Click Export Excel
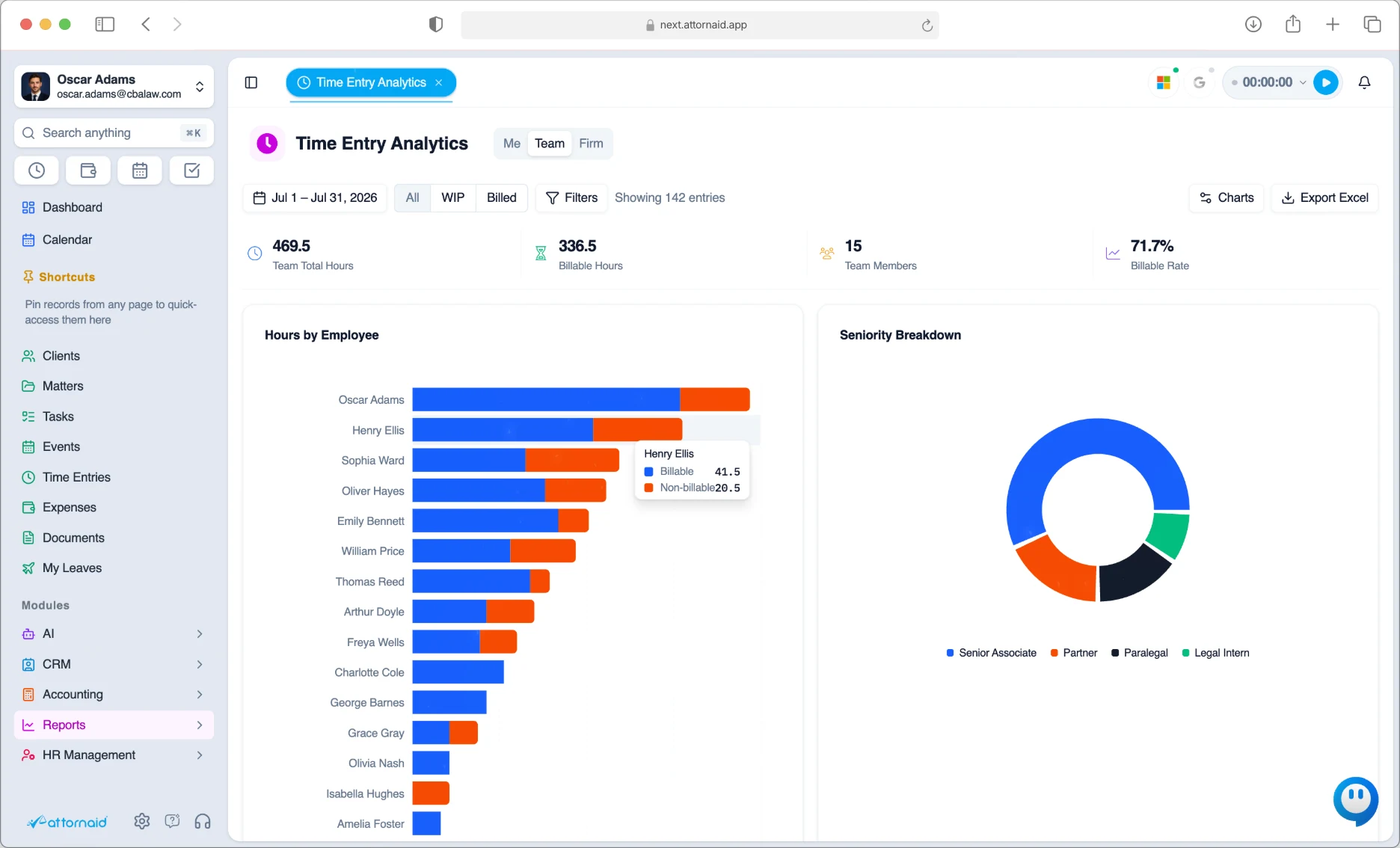The image size is (1400, 848). [1324, 197]
